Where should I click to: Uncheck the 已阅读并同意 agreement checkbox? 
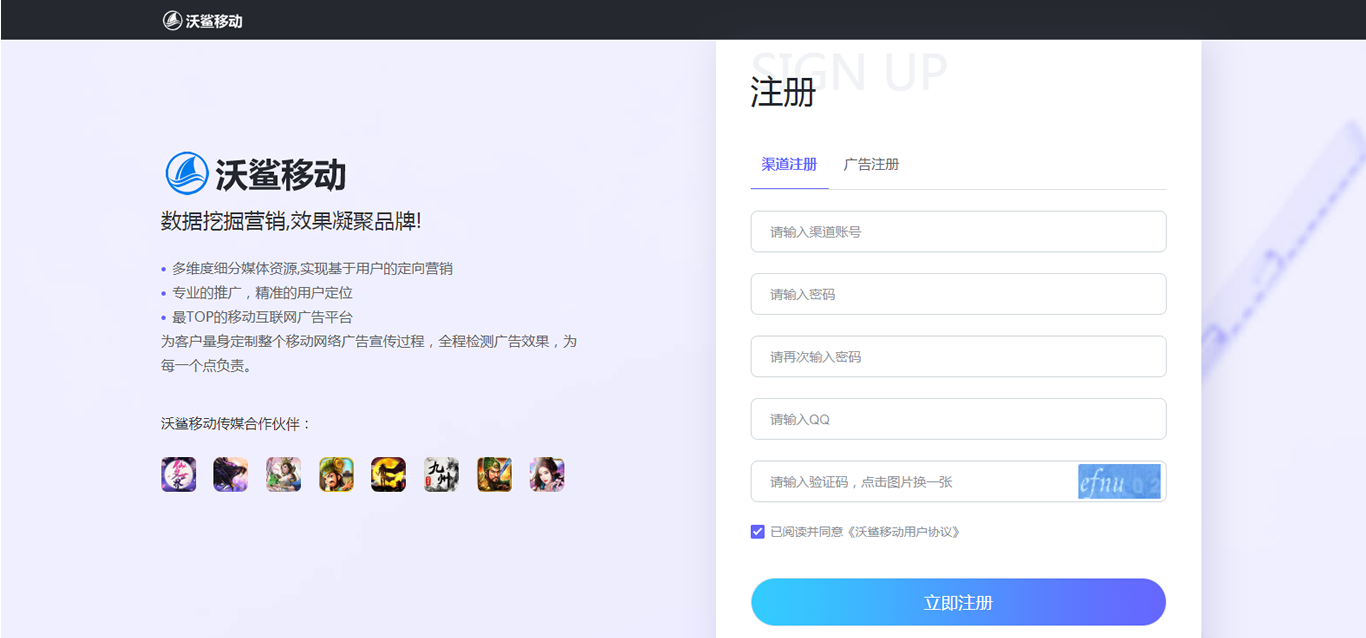click(758, 532)
